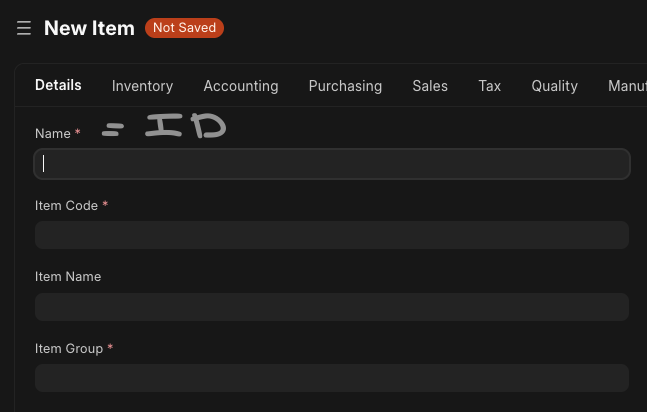The width and height of the screenshot is (647, 412).
Task: Click the Item Name label
Action: pyautogui.click(x=68, y=276)
